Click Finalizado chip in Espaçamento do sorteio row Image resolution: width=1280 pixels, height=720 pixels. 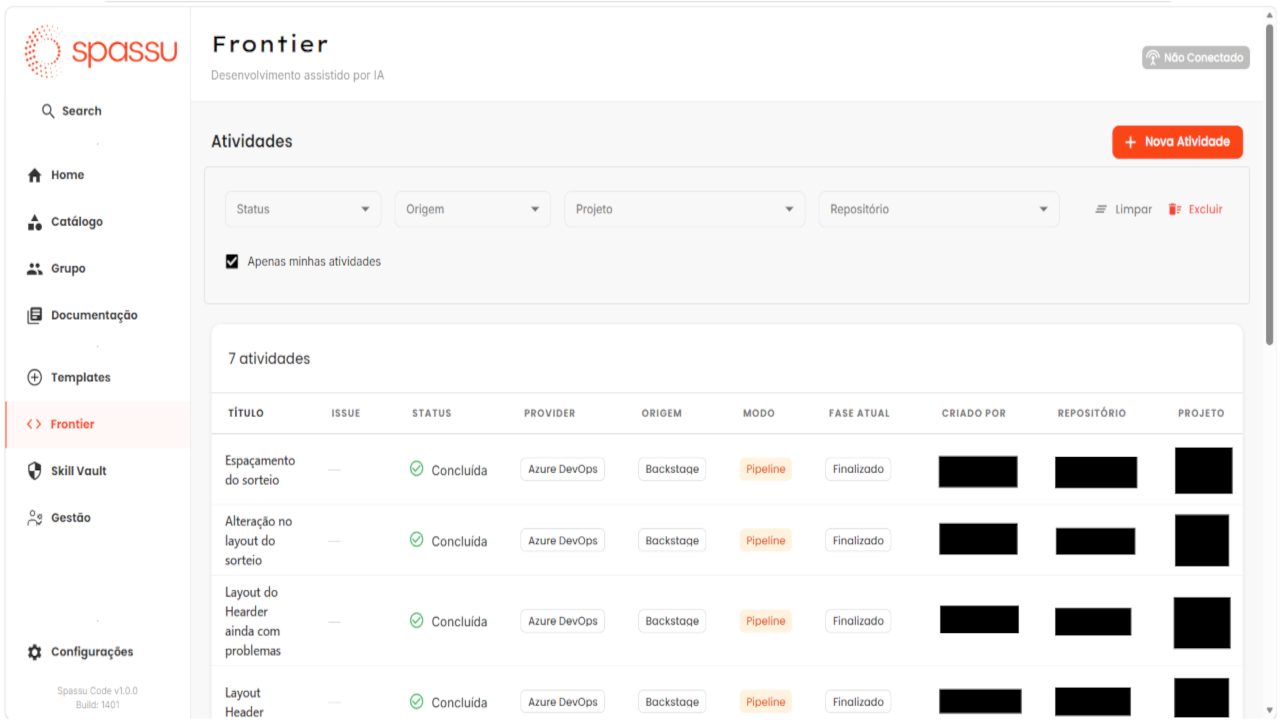click(x=858, y=469)
